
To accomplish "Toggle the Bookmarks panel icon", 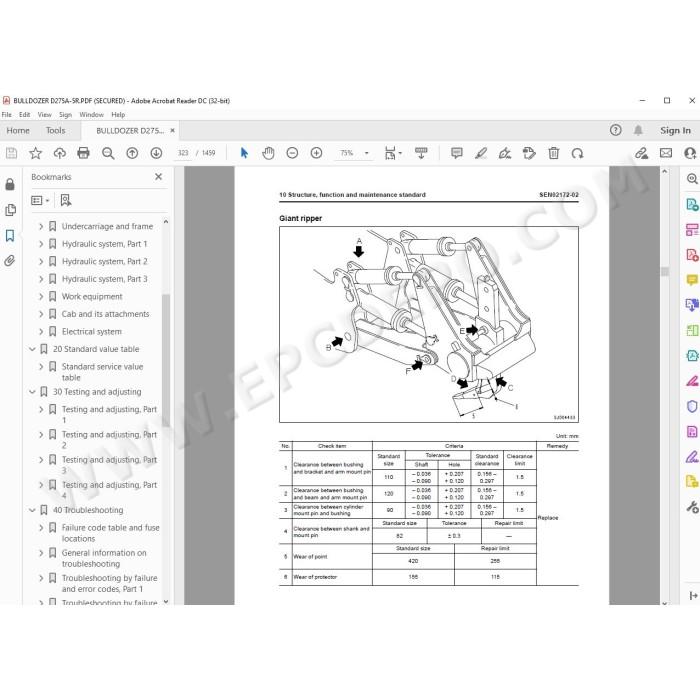I will click(x=10, y=235).
